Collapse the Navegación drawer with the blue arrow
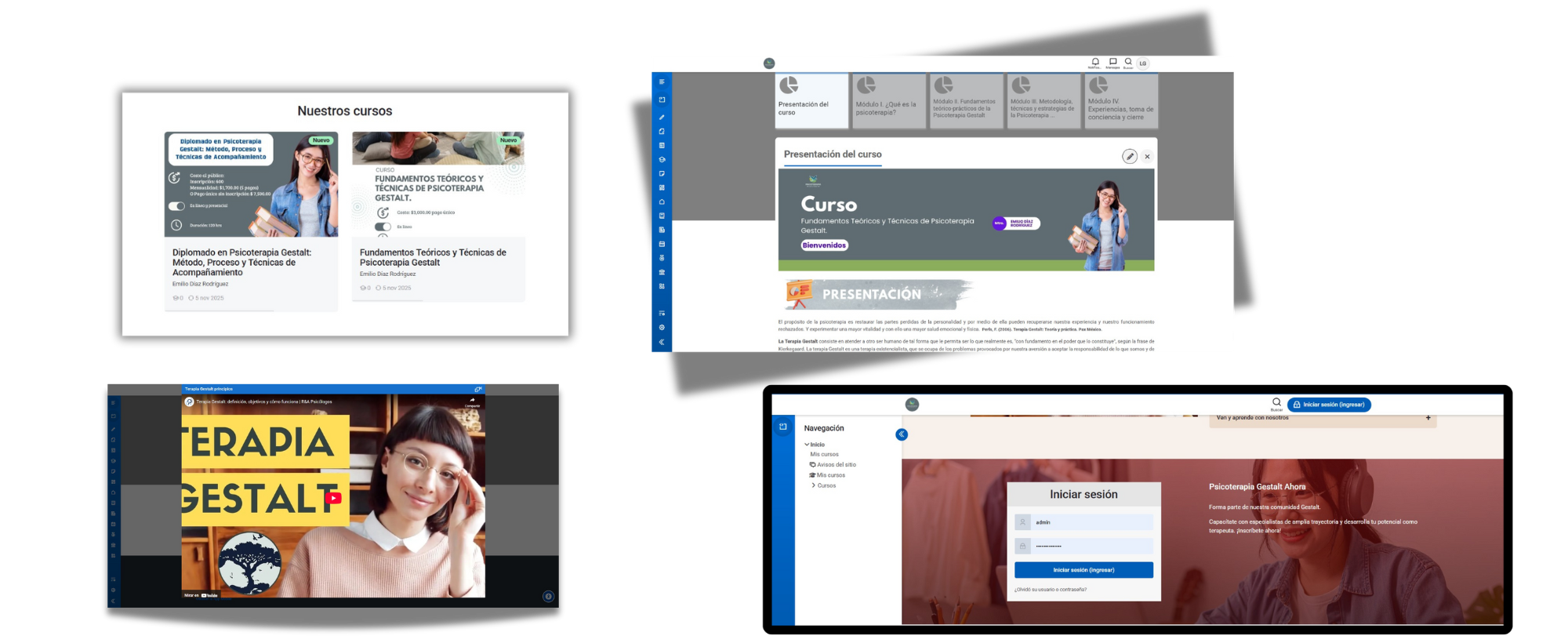Viewport: 1568px width, 643px height. 902,434
